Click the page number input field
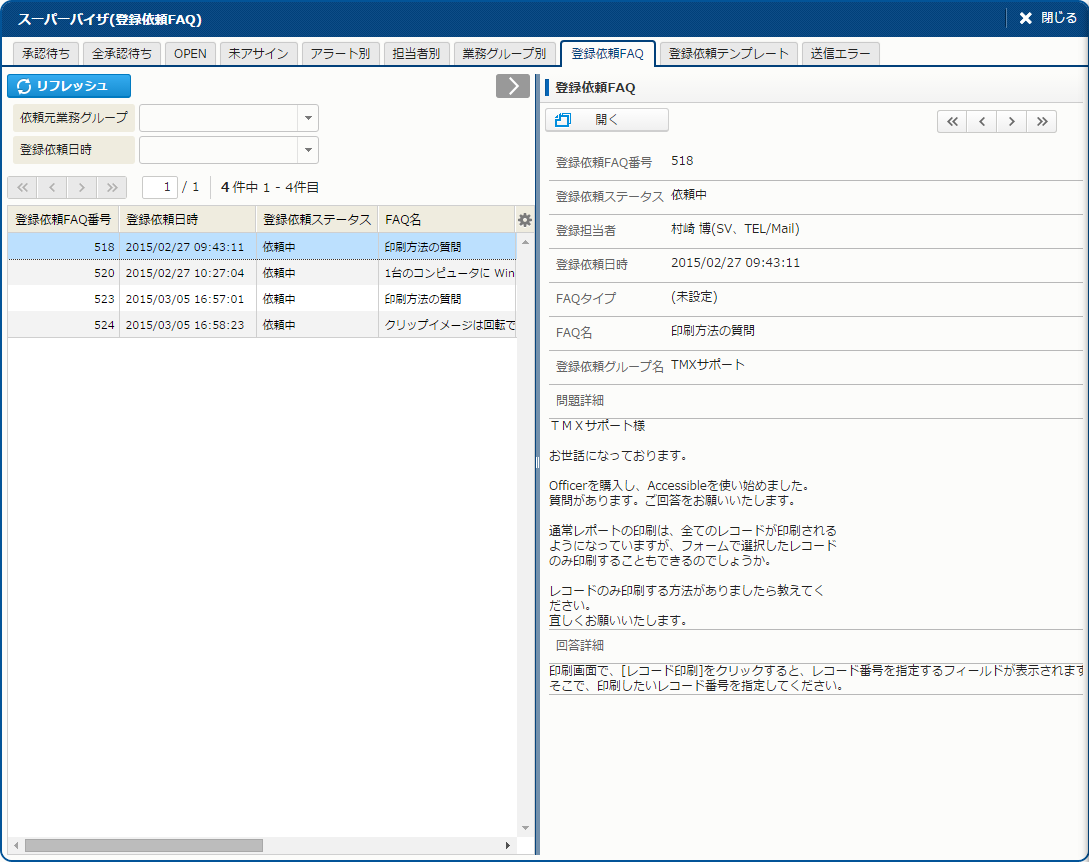Screen dimensions: 1089x862 coord(160,187)
